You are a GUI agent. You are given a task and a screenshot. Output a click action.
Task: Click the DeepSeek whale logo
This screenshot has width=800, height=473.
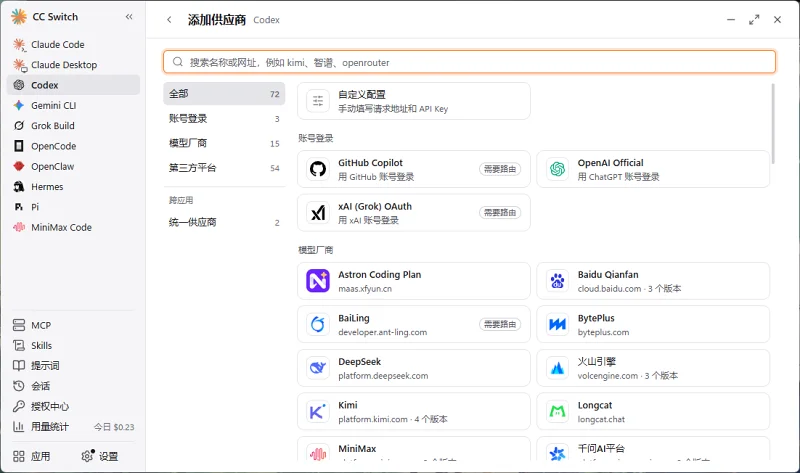[318, 368]
